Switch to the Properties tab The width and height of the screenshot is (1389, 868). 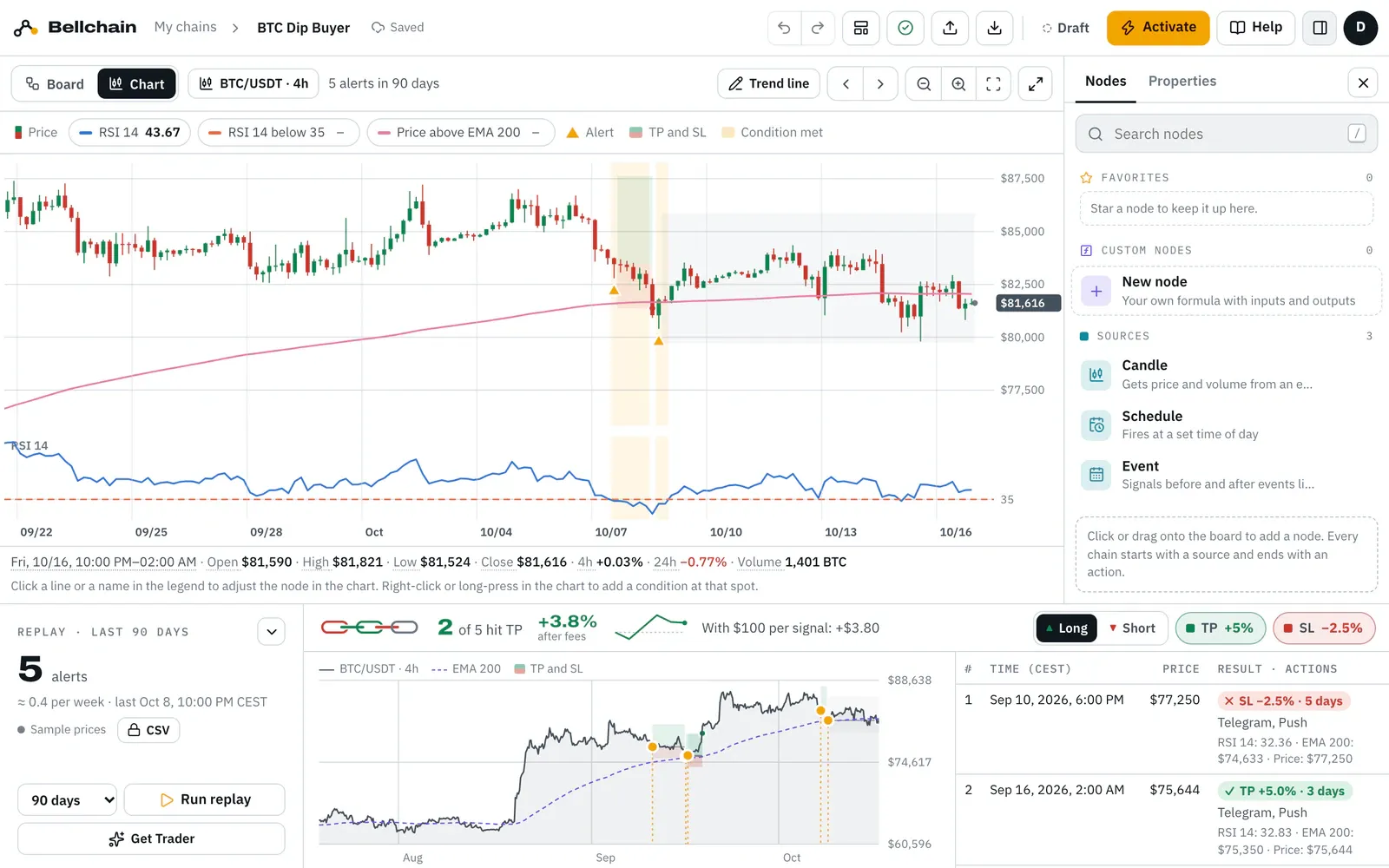(1182, 81)
